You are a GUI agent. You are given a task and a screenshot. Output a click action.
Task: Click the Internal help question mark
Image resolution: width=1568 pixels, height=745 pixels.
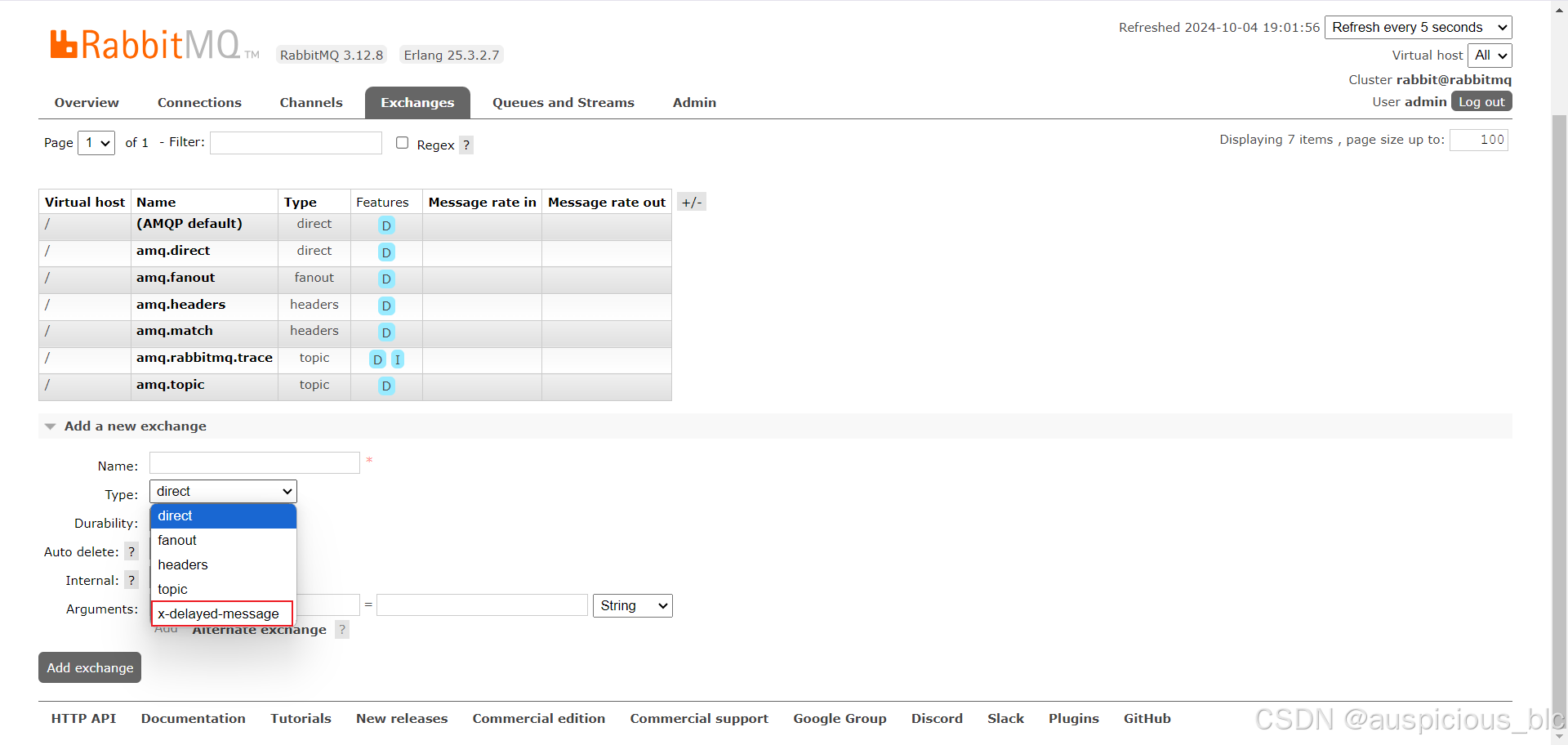pos(131,580)
